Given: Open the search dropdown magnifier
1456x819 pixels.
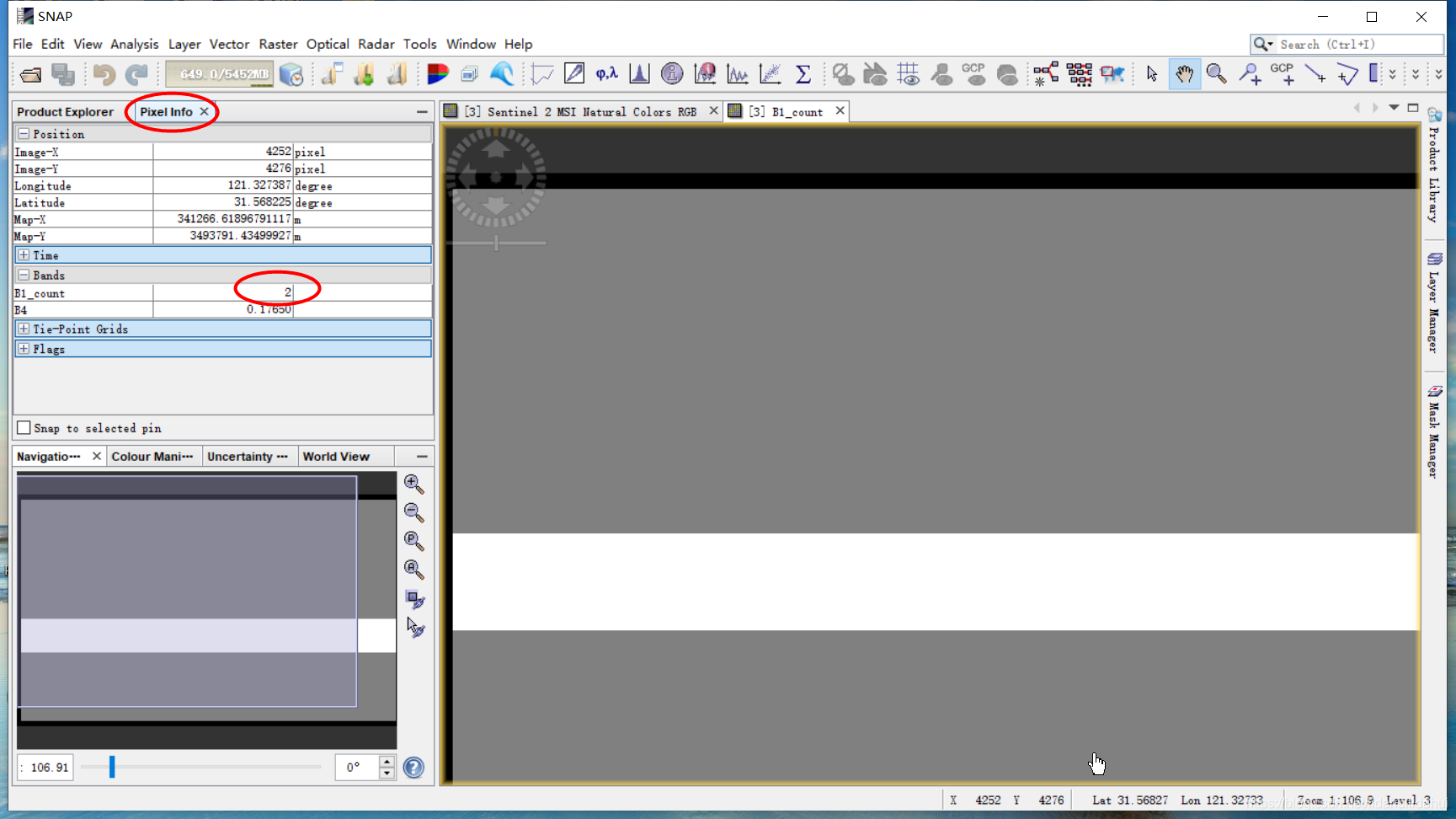Looking at the screenshot, I should point(1263,45).
